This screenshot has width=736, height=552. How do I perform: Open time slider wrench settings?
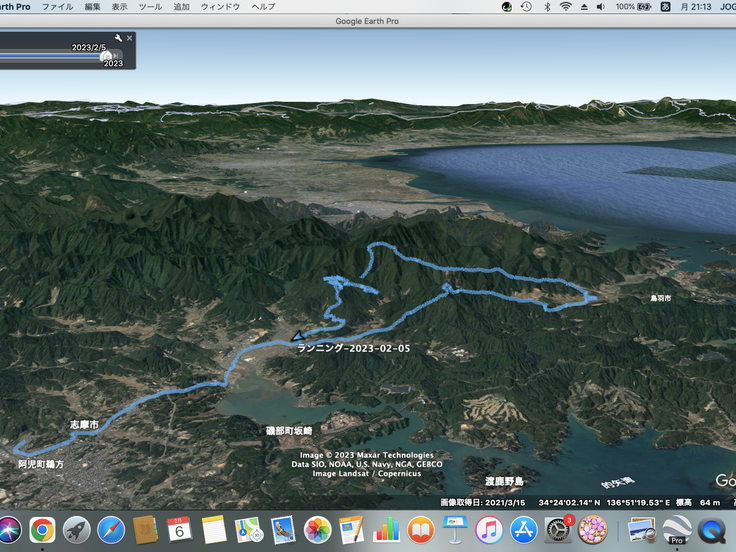point(118,38)
